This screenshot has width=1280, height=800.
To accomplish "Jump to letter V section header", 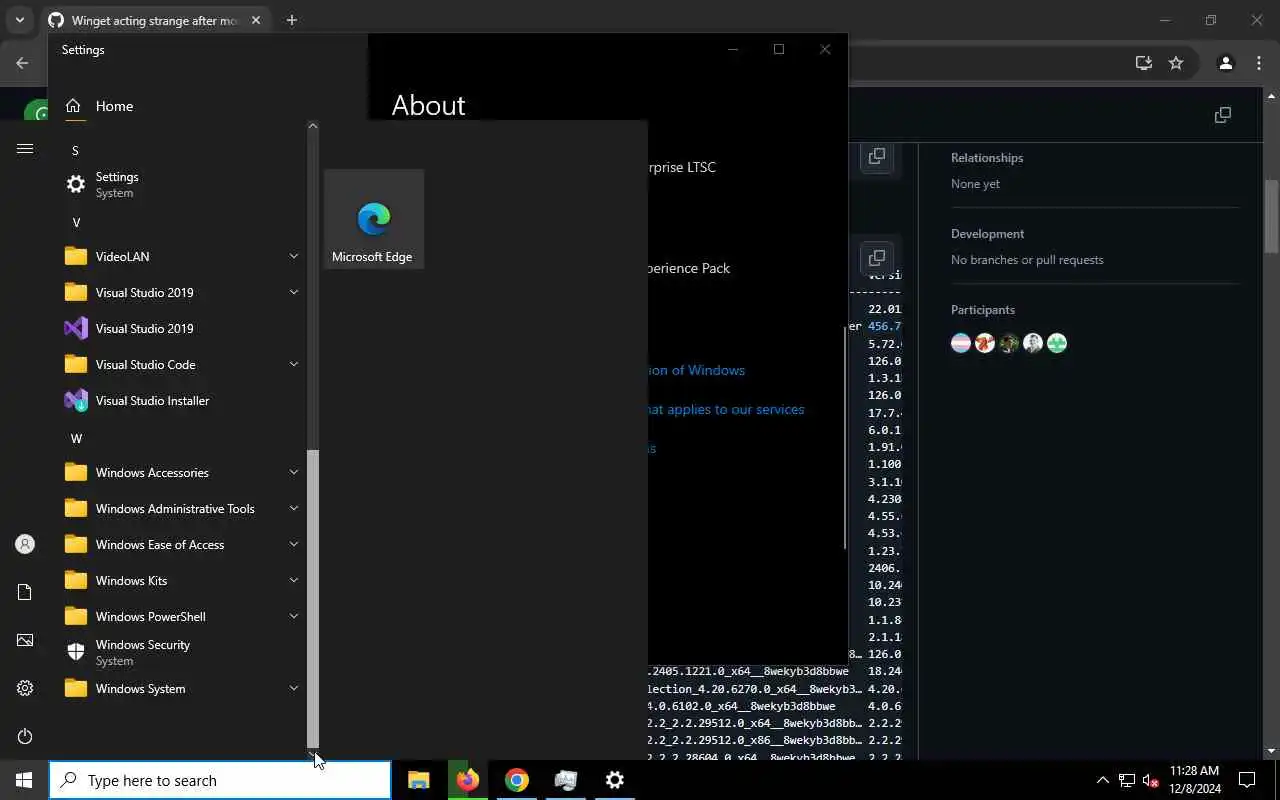I will 76,222.
